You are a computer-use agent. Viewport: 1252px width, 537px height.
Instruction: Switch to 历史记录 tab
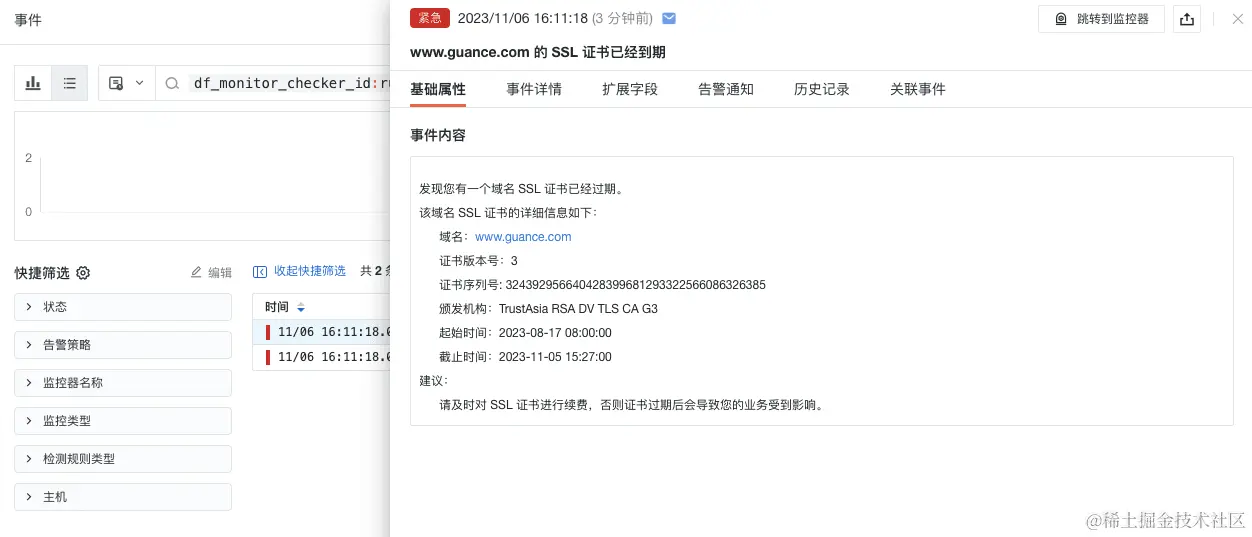pyautogui.click(x=822, y=89)
